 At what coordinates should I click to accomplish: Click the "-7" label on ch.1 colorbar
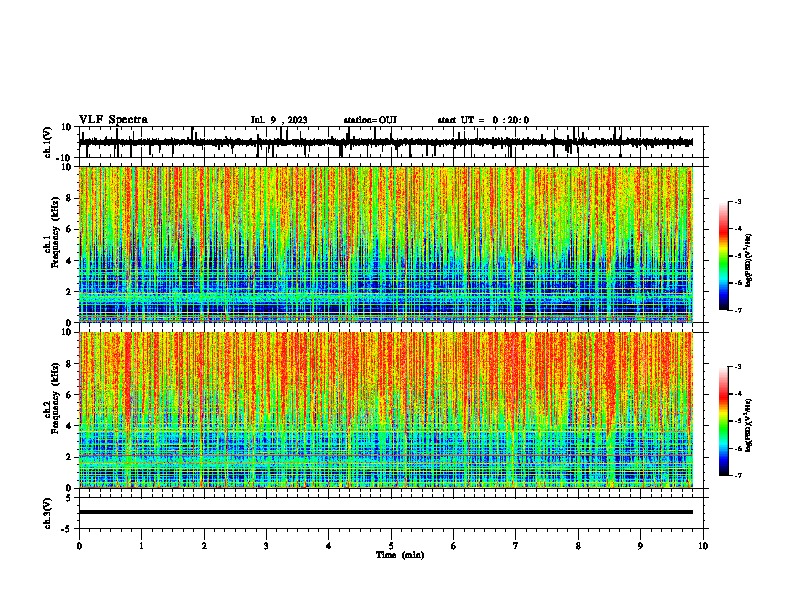click(738, 310)
